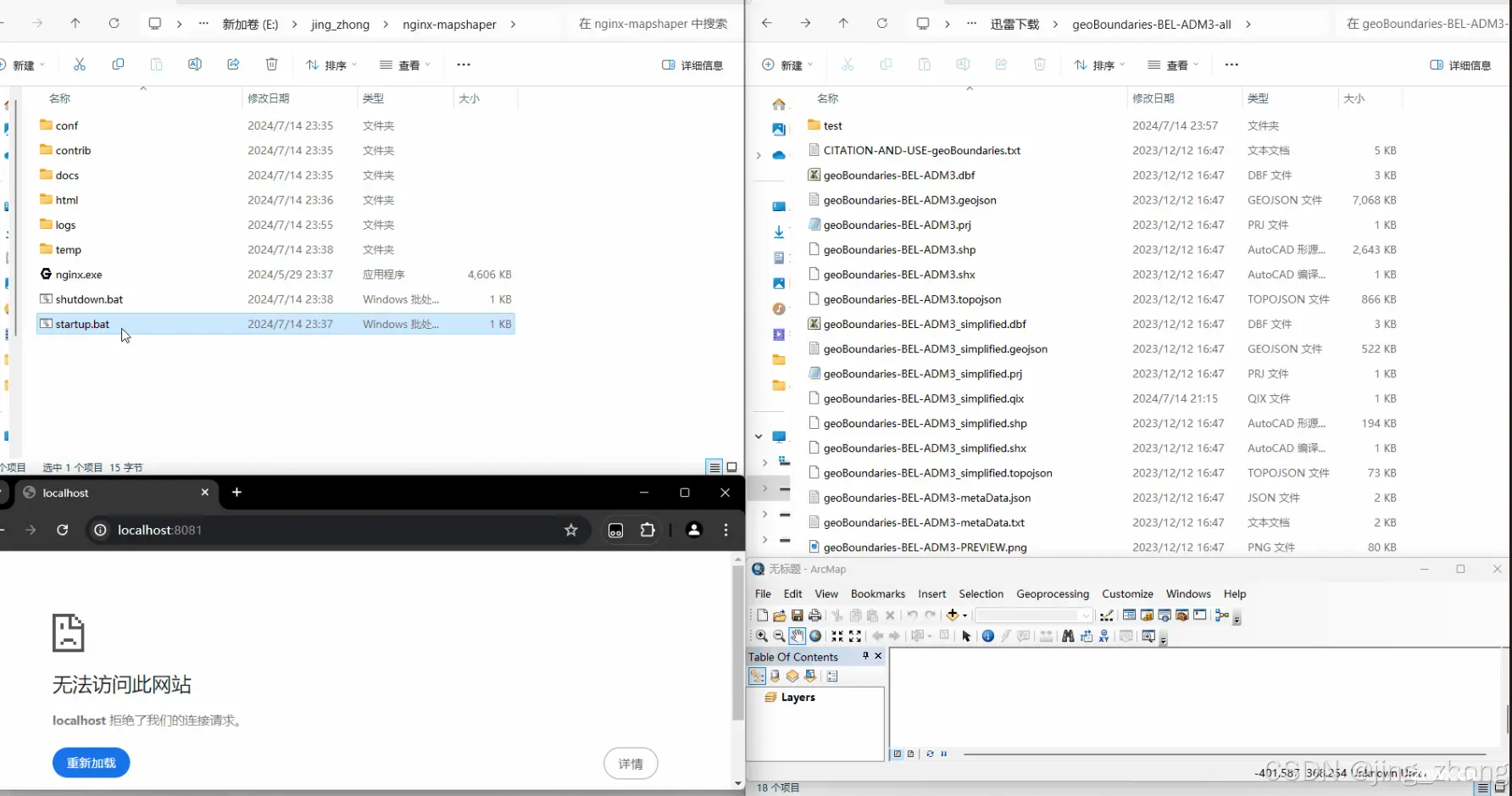Switch to Data View at map bottom
The height and width of the screenshot is (796, 1512).
click(x=898, y=754)
